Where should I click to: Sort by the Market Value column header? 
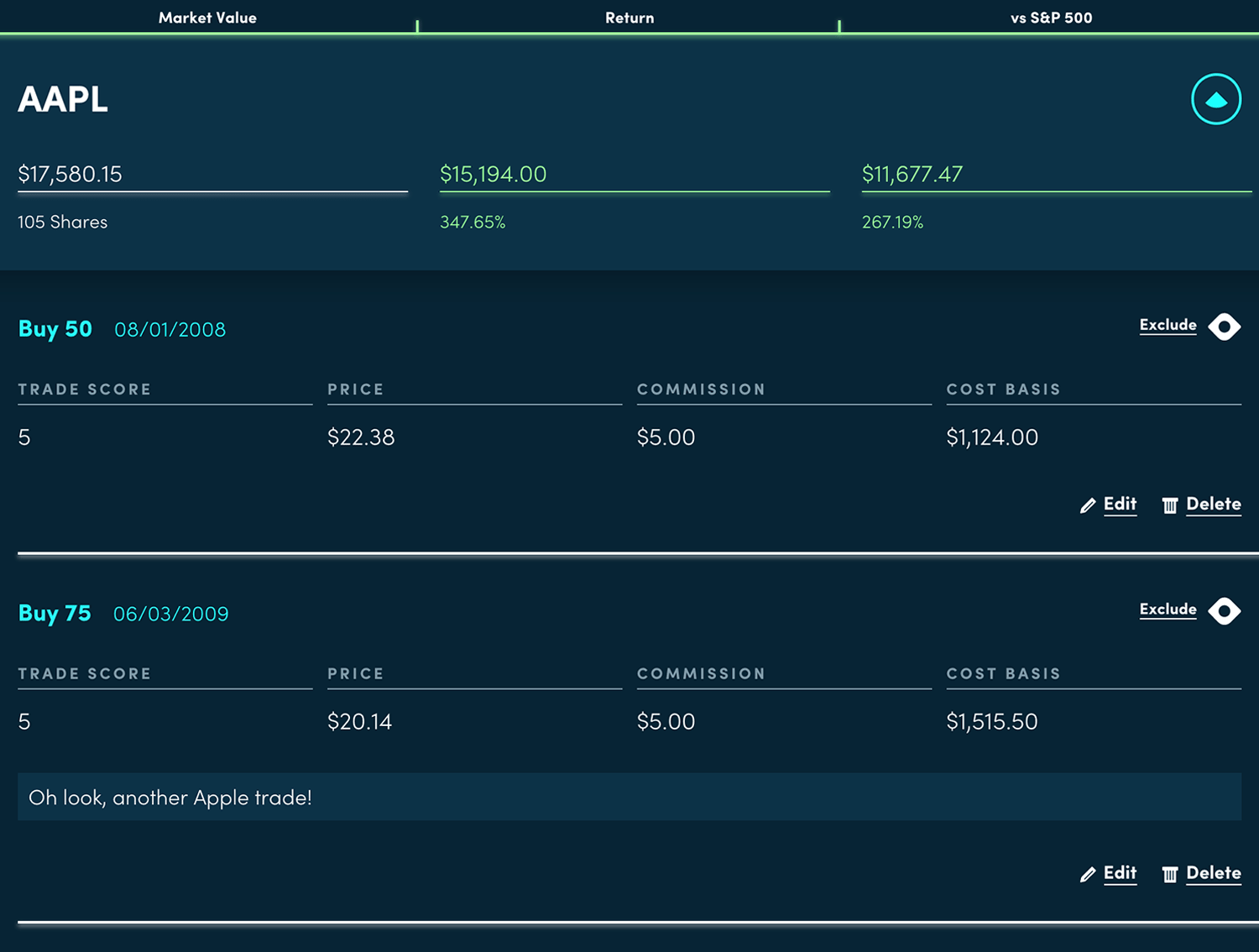tap(207, 18)
